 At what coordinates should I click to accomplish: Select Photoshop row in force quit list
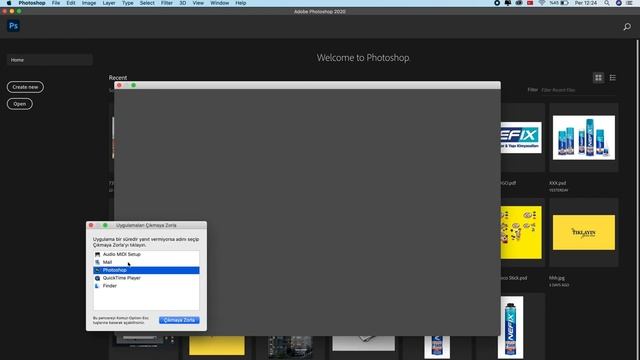click(x=146, y=270)
